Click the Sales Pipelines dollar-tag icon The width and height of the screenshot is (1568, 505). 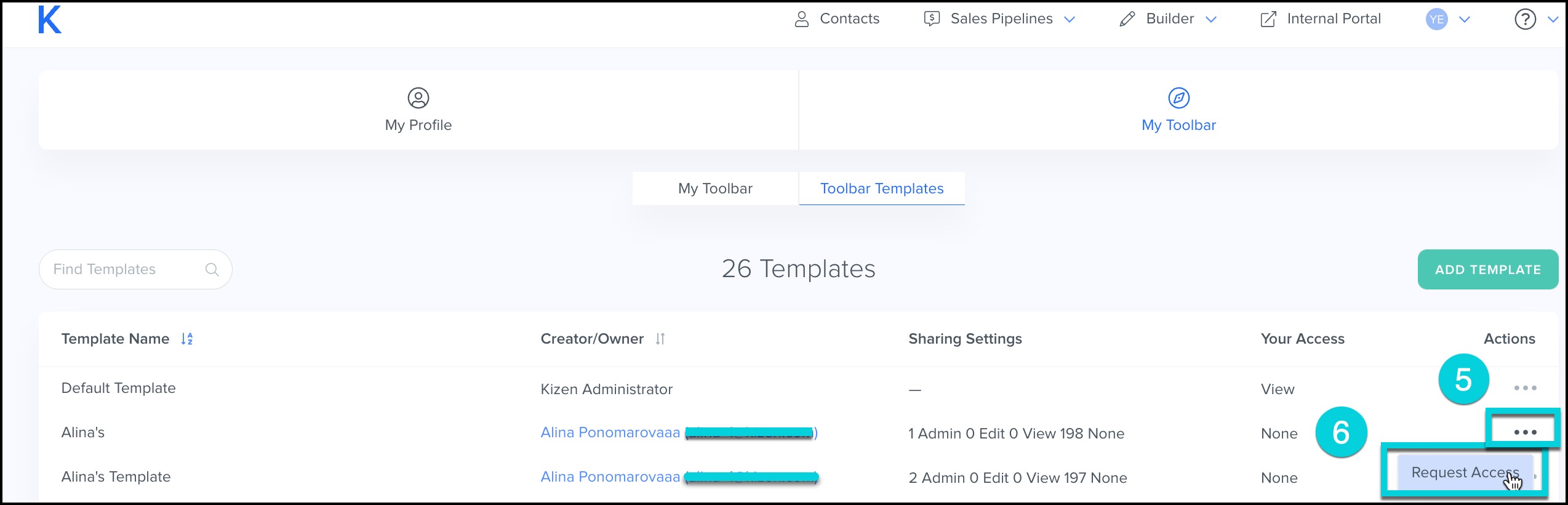point(930,18)
